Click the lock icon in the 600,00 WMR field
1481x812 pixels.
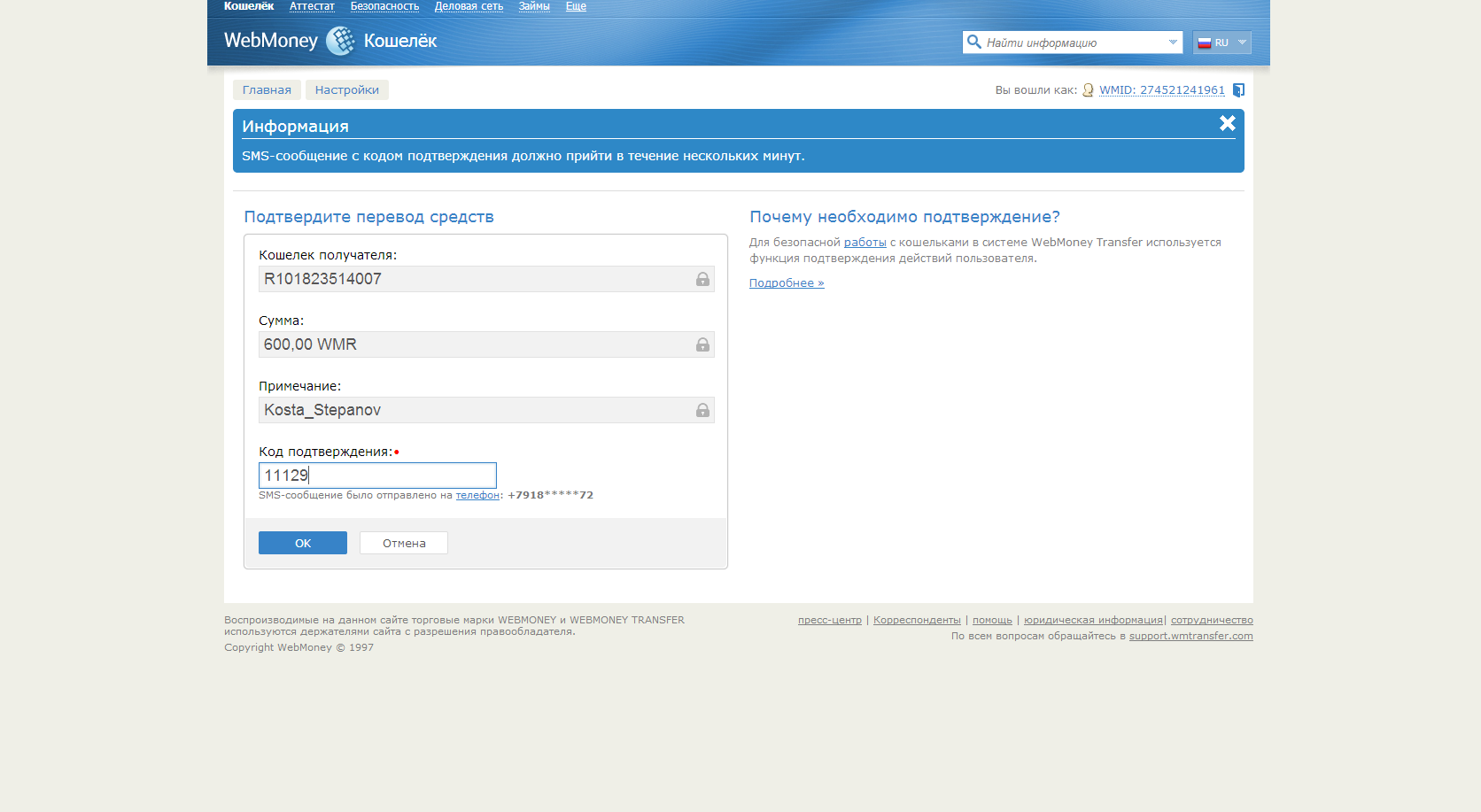point(702,344)
